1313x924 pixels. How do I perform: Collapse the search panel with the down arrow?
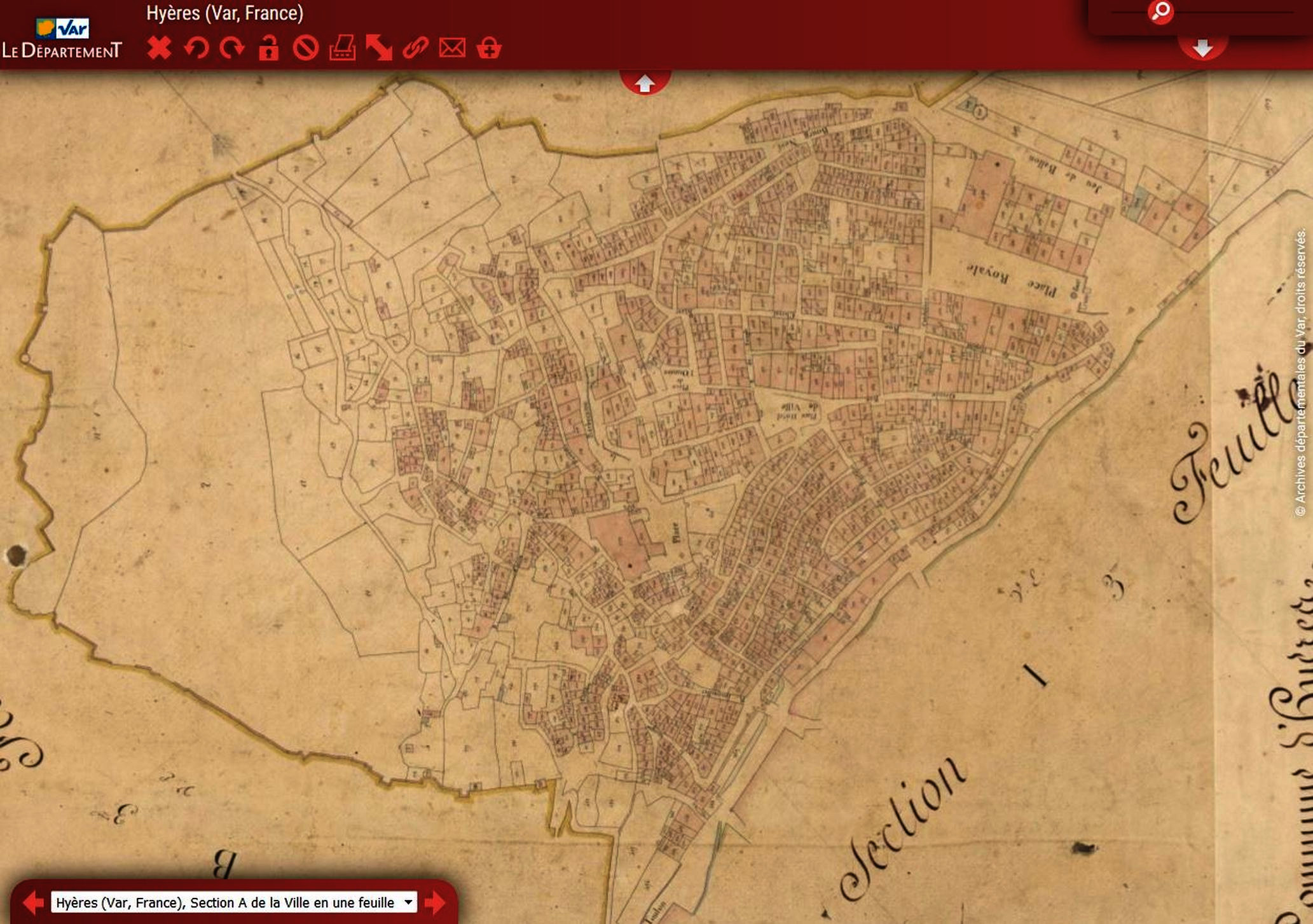click(x=1202, y=45)
